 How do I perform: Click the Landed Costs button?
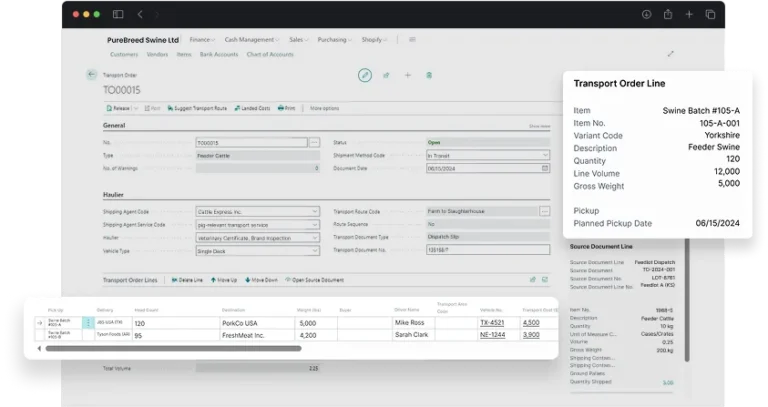[252, 107]
